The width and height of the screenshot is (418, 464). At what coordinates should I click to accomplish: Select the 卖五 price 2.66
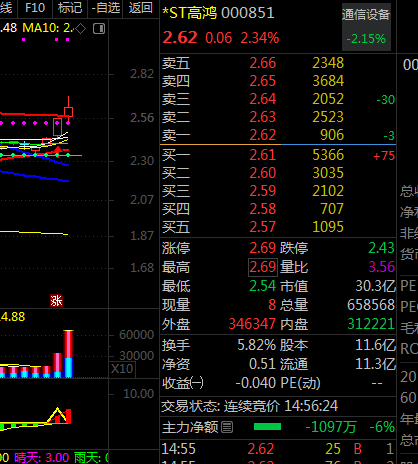263,63
